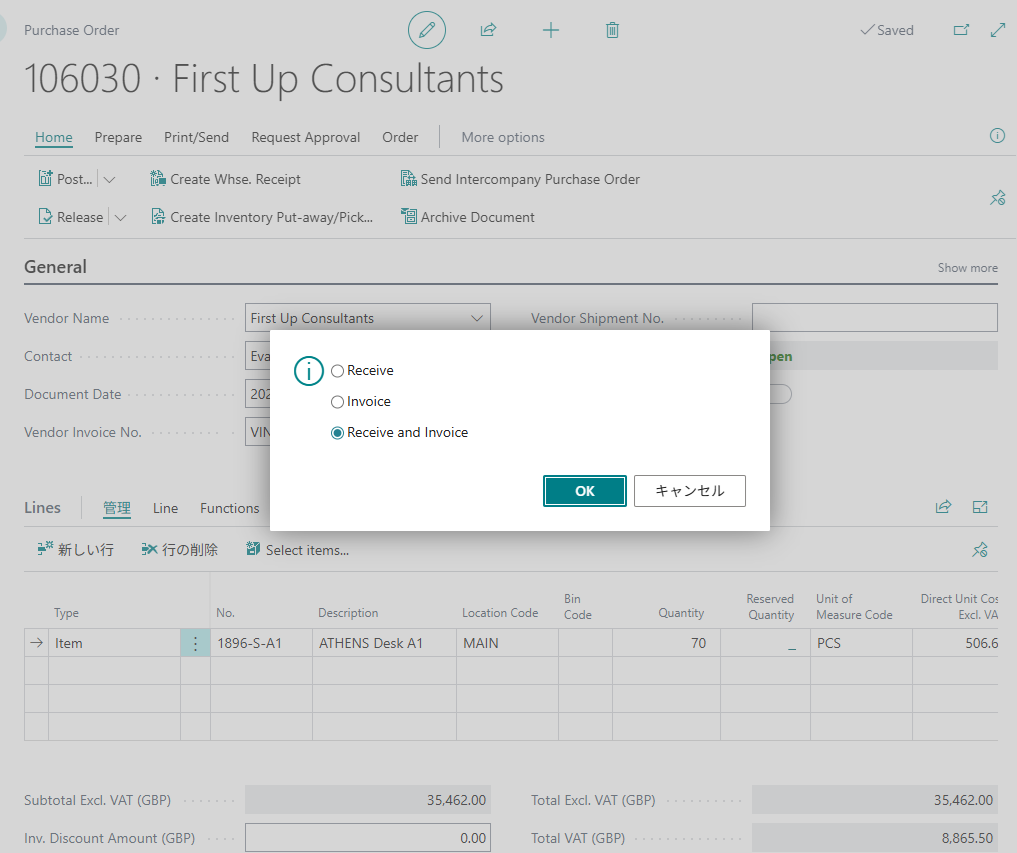The width and height of the screenshot is (1017, 853).
Task: Click Show more in General
Action: (x=967, y=267)
